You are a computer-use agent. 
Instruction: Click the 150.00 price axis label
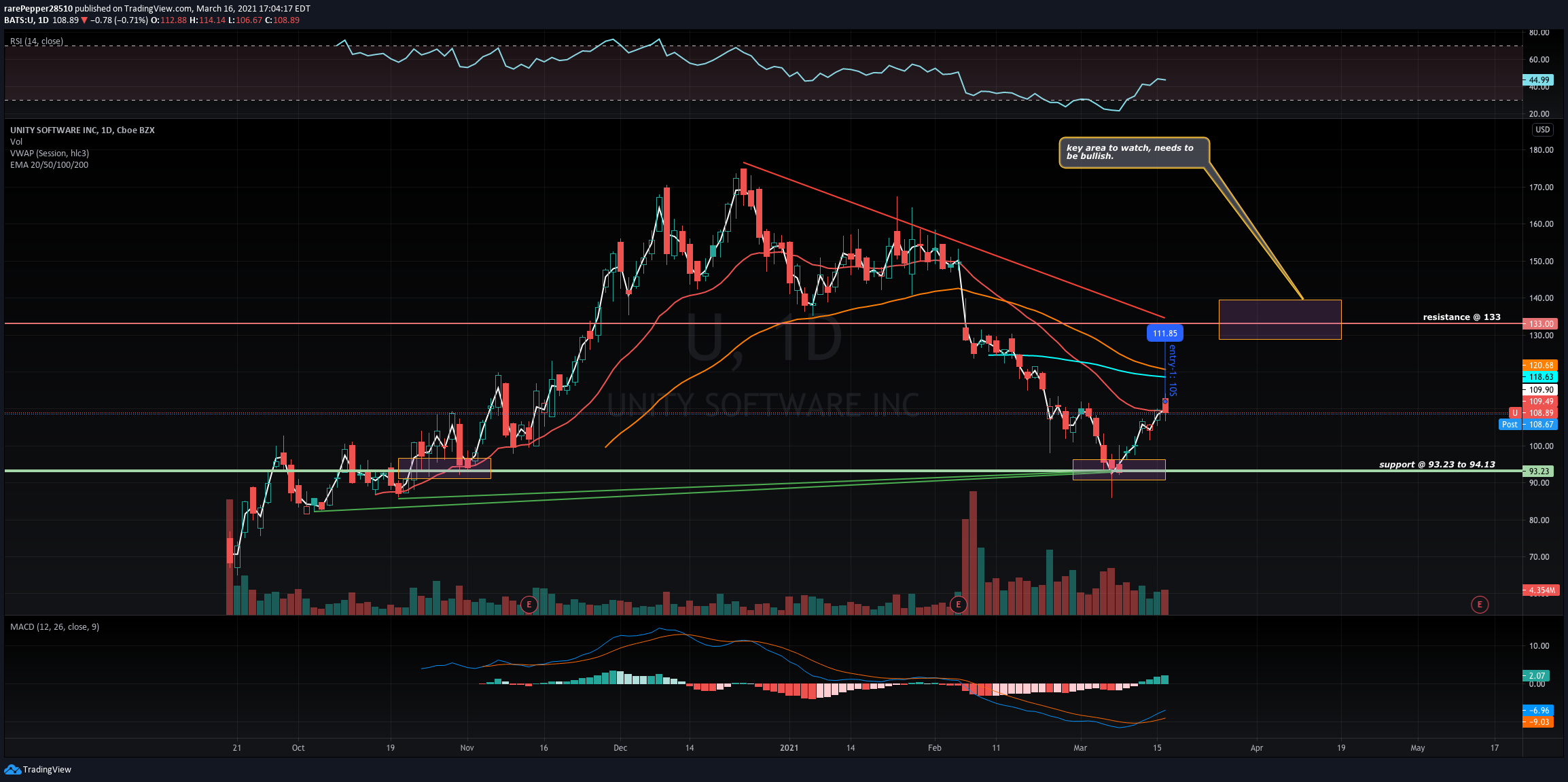click(1541, 262)
